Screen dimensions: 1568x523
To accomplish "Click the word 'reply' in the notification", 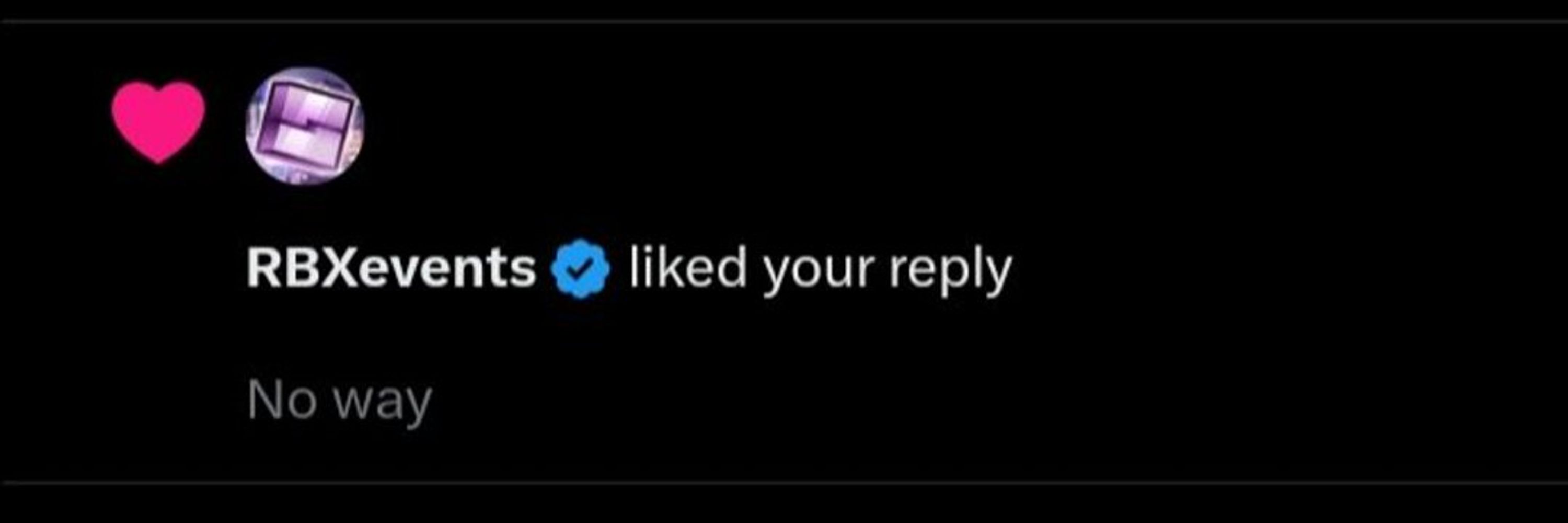I will (x=950, y=271).
